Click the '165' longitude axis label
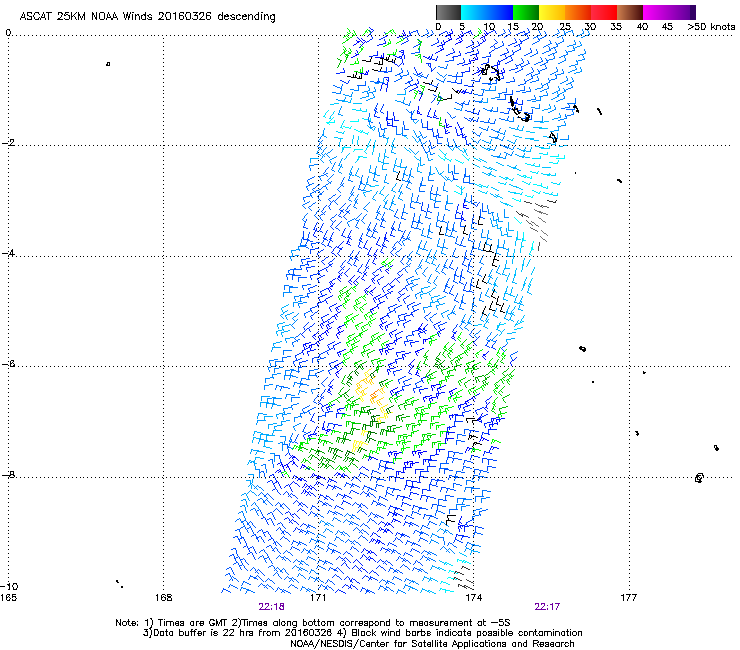 8,598
